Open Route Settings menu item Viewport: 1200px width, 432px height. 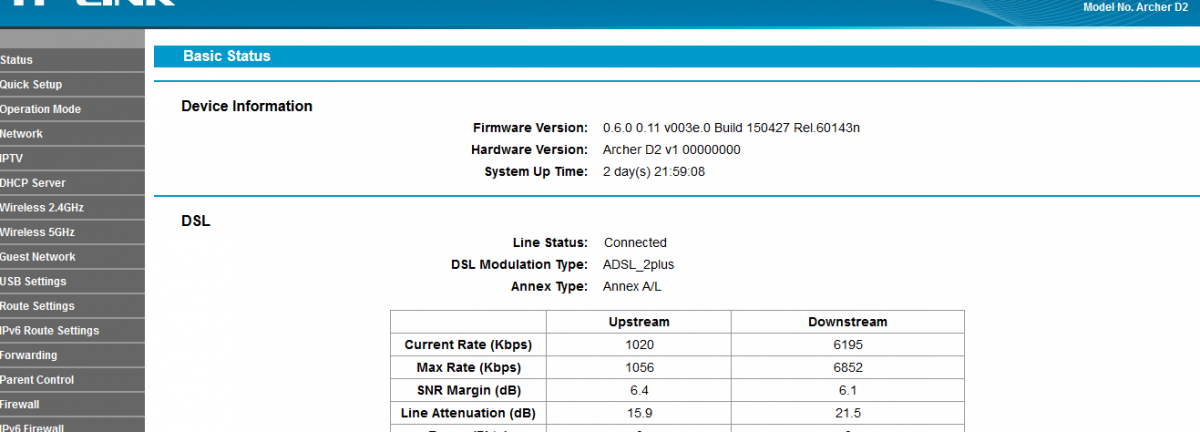pyautogui.click(x=72, y=306)
